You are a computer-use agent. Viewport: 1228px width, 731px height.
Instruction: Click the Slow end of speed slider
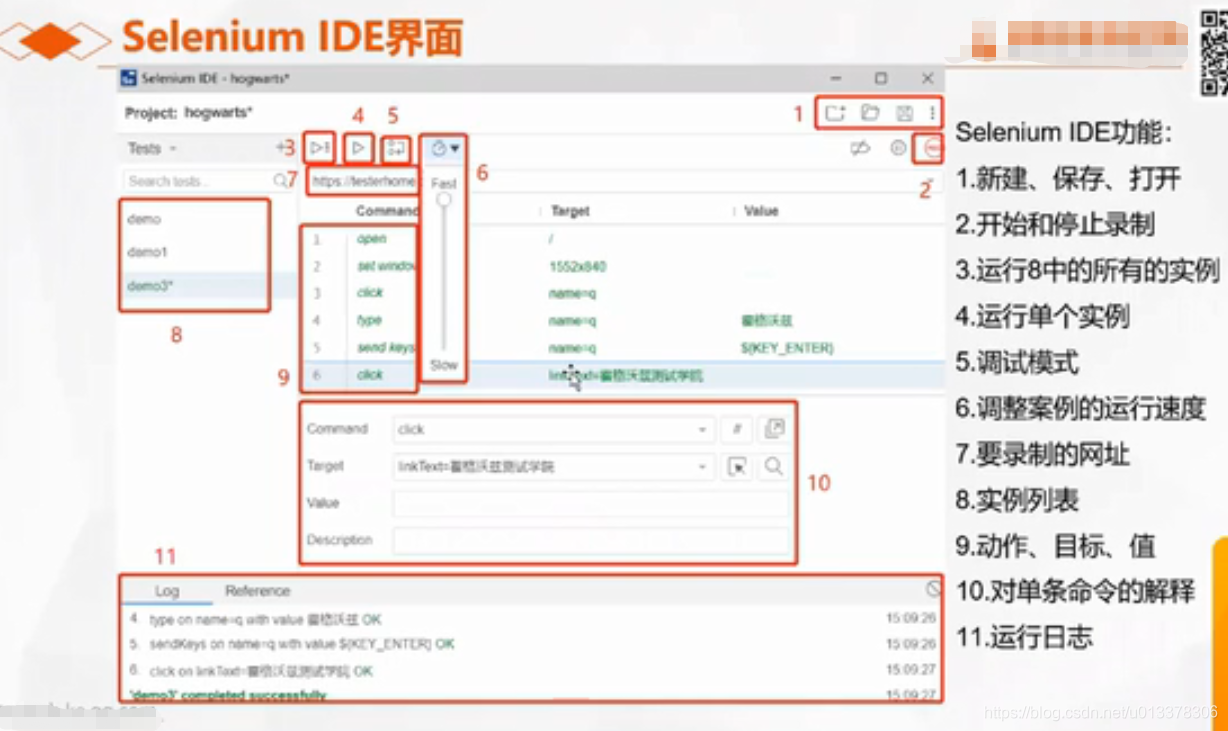(x=444, y=365)
